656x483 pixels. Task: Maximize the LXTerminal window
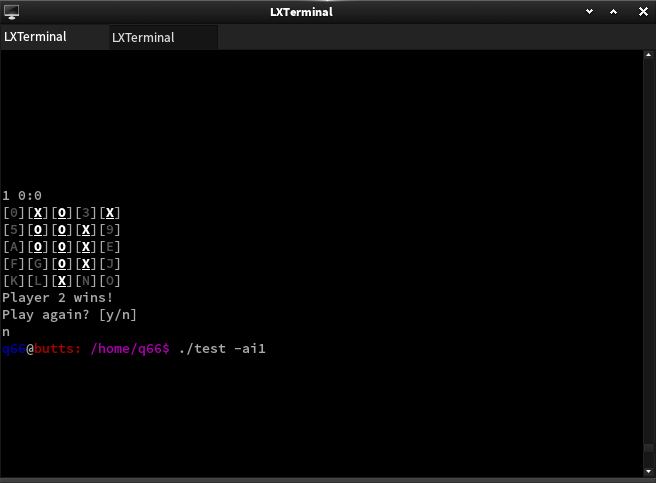pos(613,12)
